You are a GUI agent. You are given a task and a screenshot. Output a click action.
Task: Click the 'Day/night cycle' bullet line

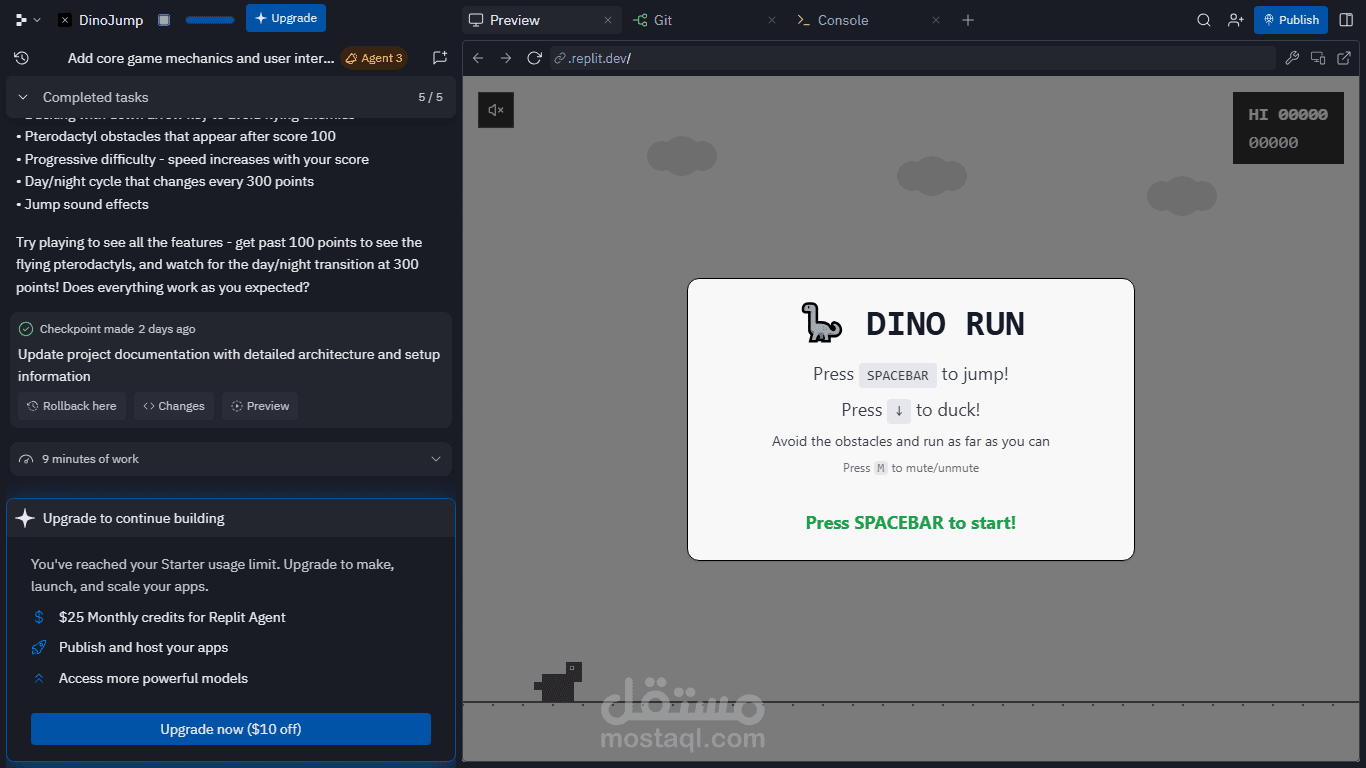coord(165,182)
